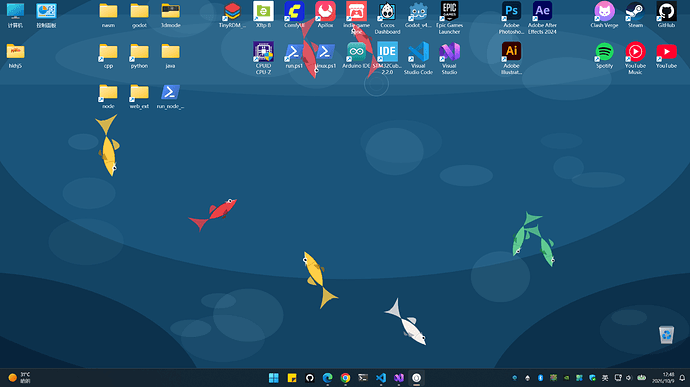Launch the Cocos Dashboard shortcut
The height and width of the screenshot is (387, 690).
(387, 18)
